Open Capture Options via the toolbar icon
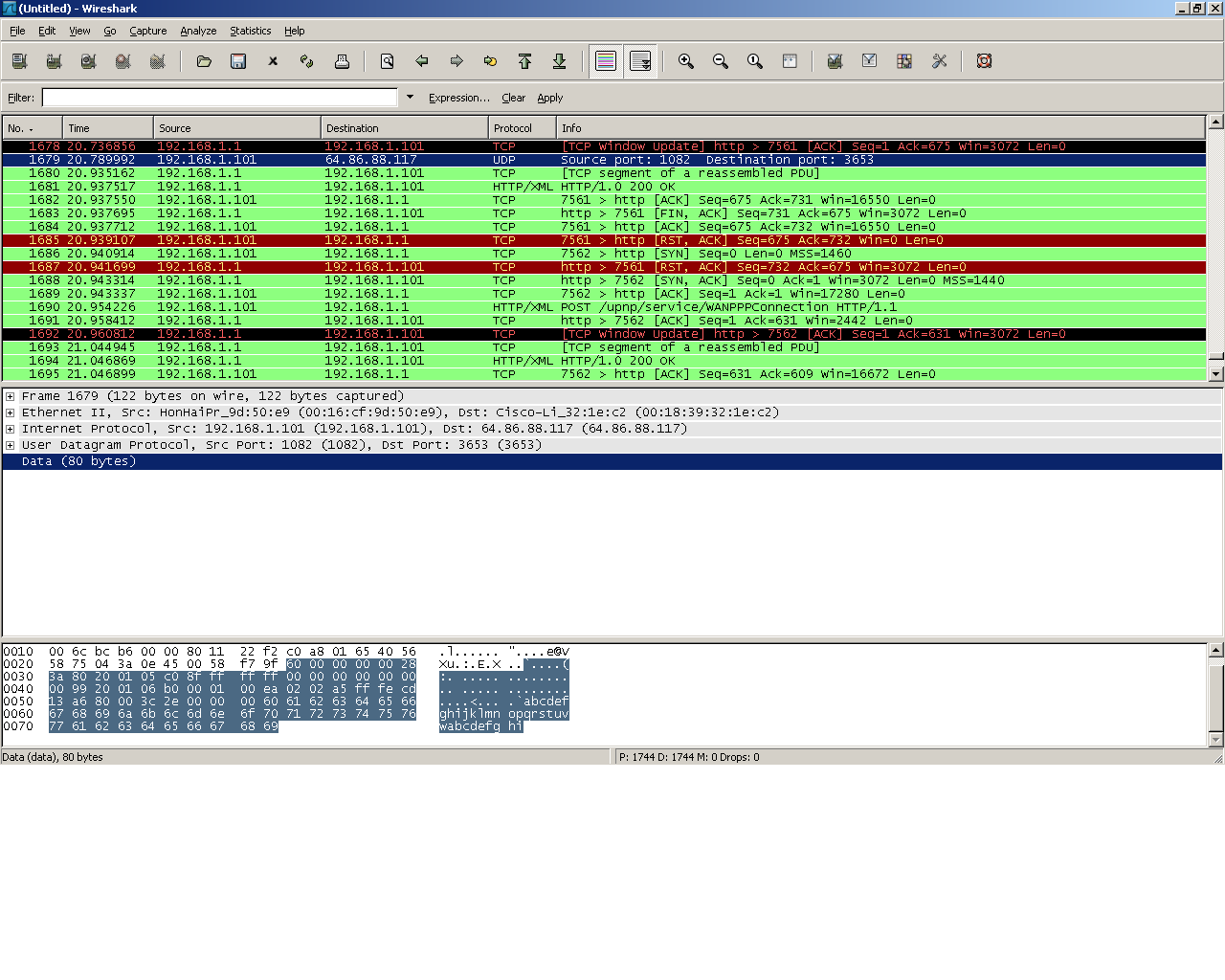Image resolution: width=1225 pixels, height=980 pixels. coord(54,60)
